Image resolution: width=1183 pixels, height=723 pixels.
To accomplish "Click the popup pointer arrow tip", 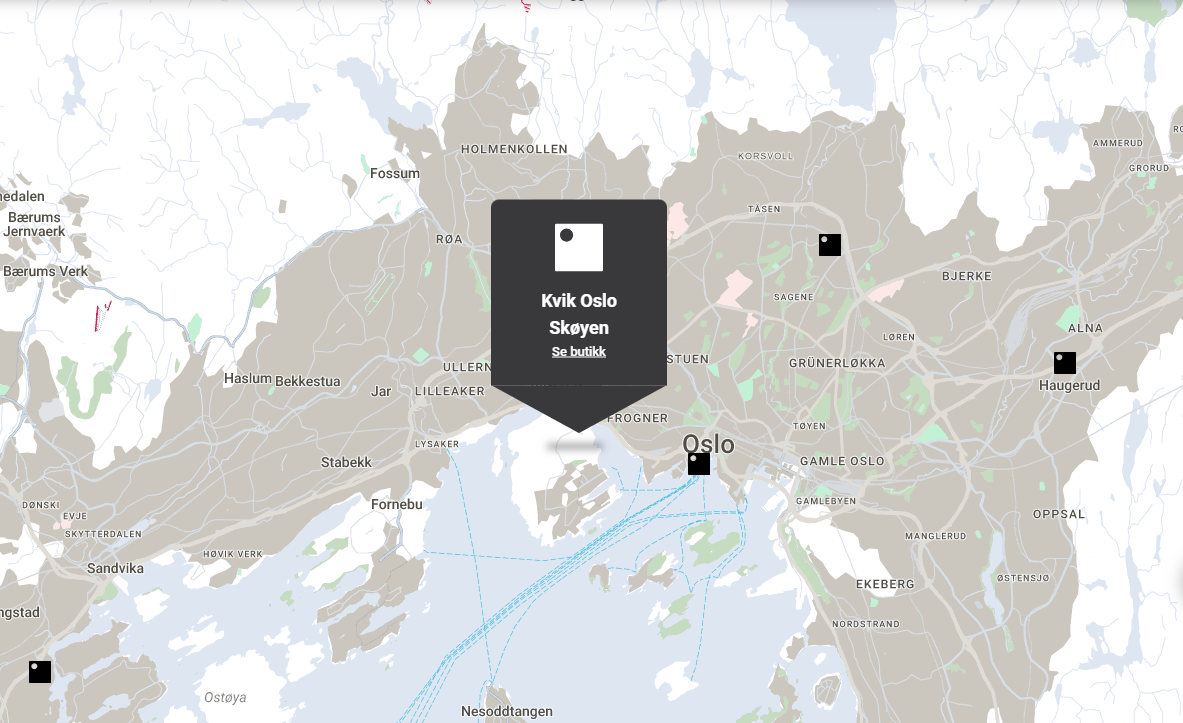I will click(579, 430).
